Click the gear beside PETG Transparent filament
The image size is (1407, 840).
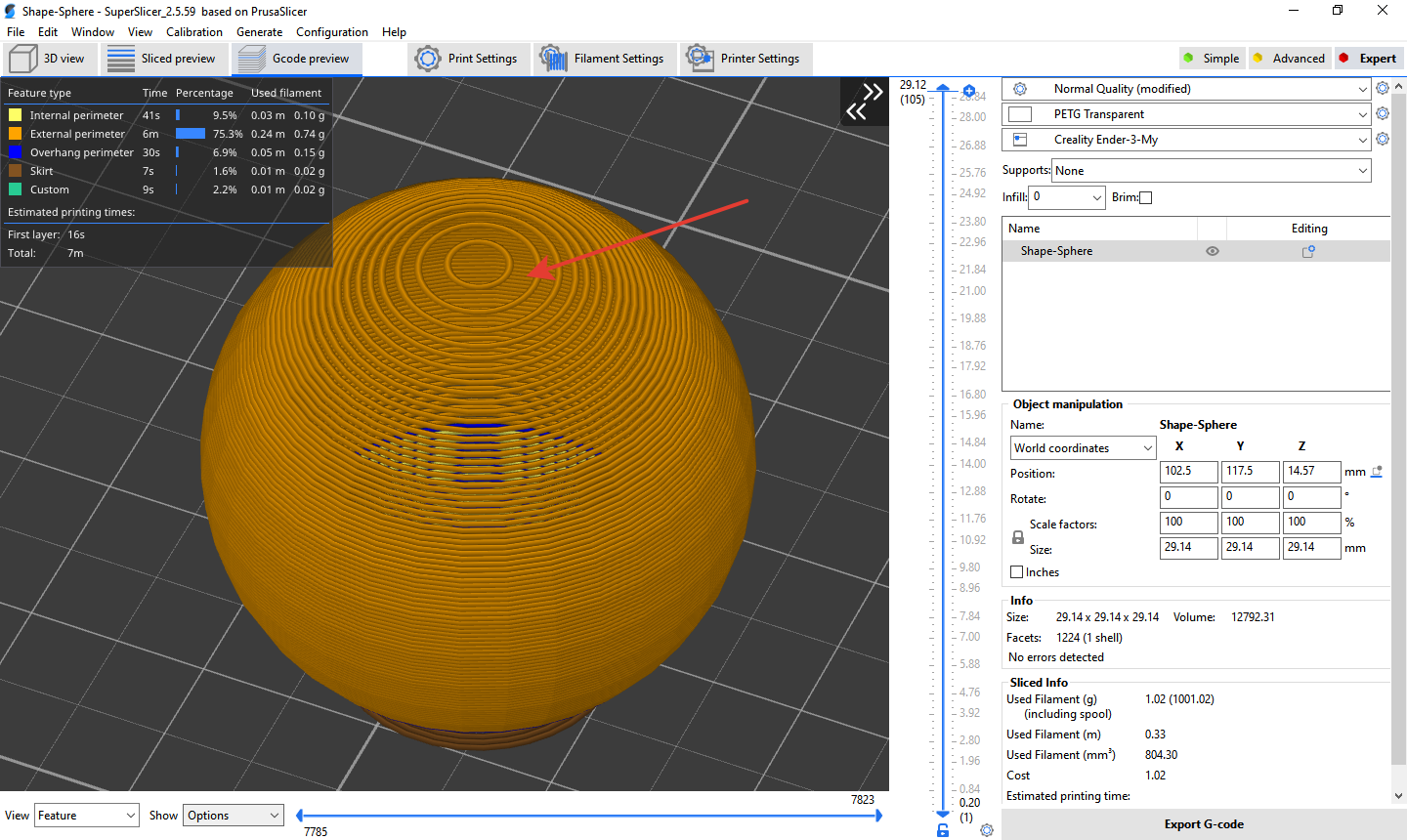1383,113
